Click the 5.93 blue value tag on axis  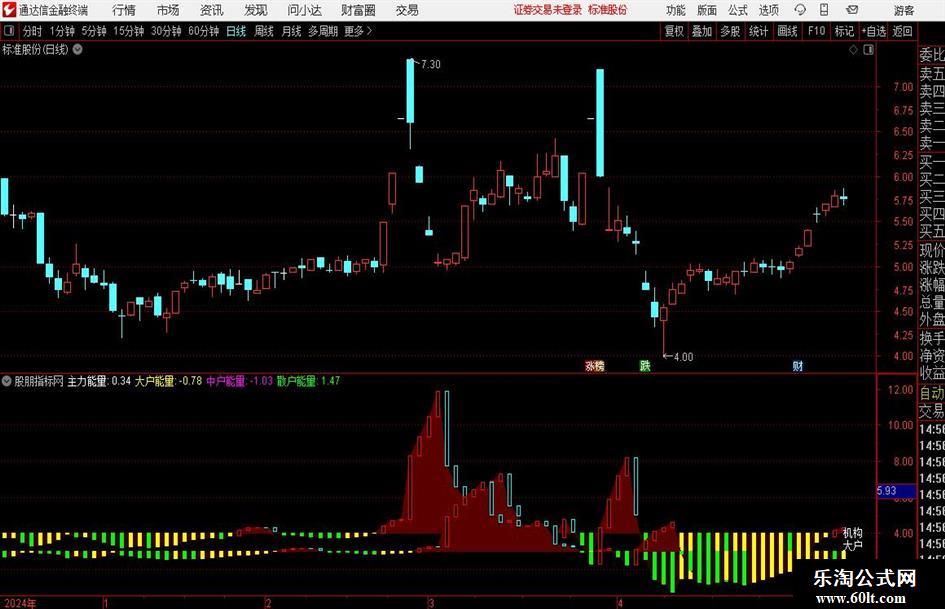[896, 491]
